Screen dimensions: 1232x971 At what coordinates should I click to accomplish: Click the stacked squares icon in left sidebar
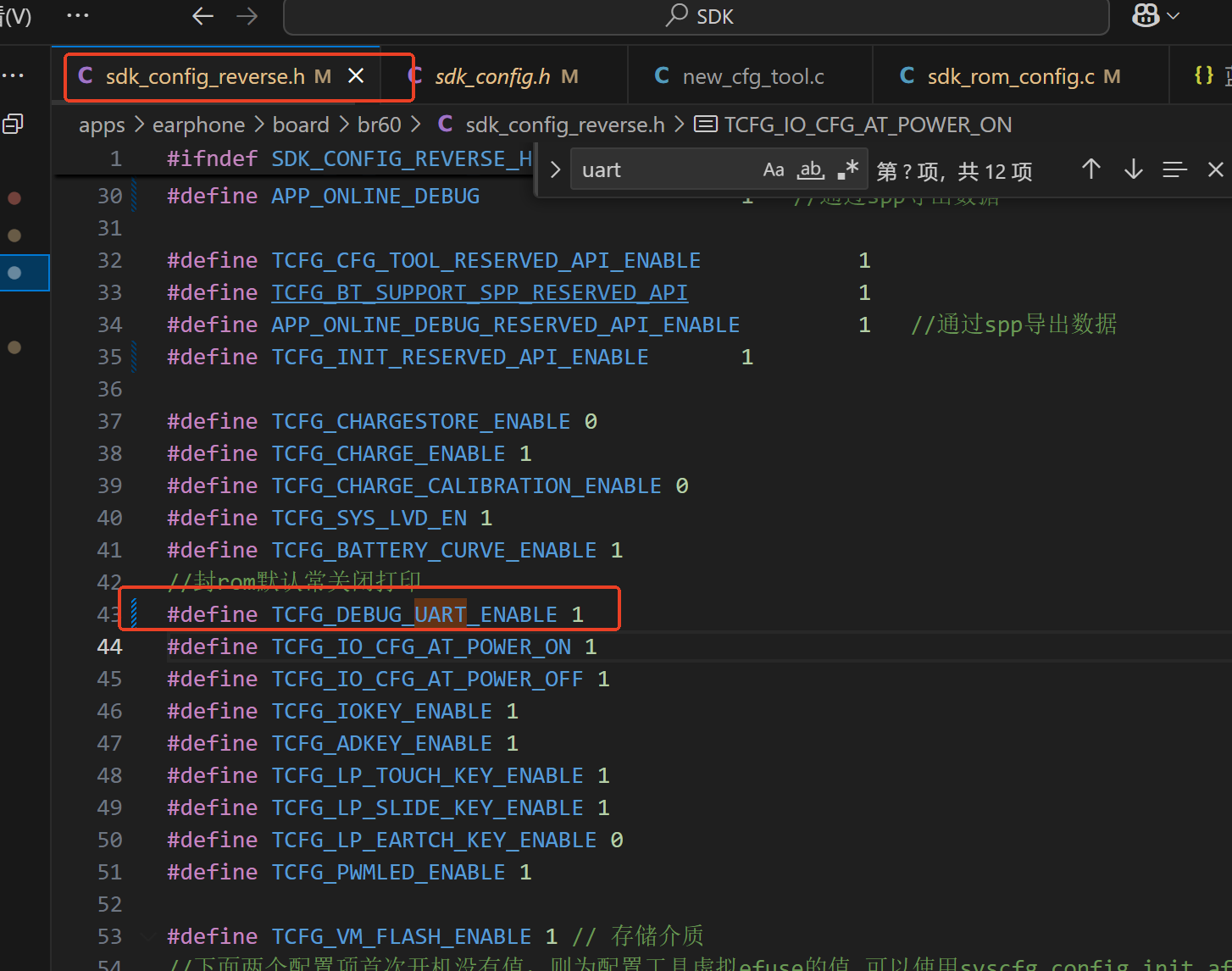pos(14,125)
